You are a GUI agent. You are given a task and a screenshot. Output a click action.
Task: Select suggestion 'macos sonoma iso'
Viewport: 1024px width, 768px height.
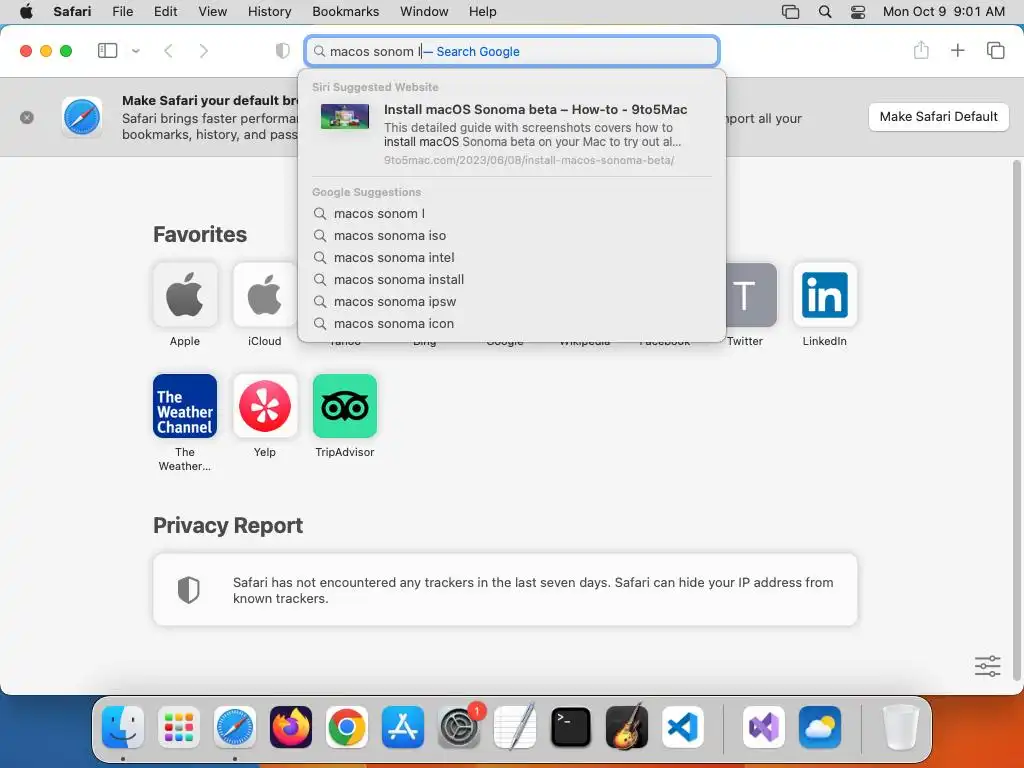point(512,236)
